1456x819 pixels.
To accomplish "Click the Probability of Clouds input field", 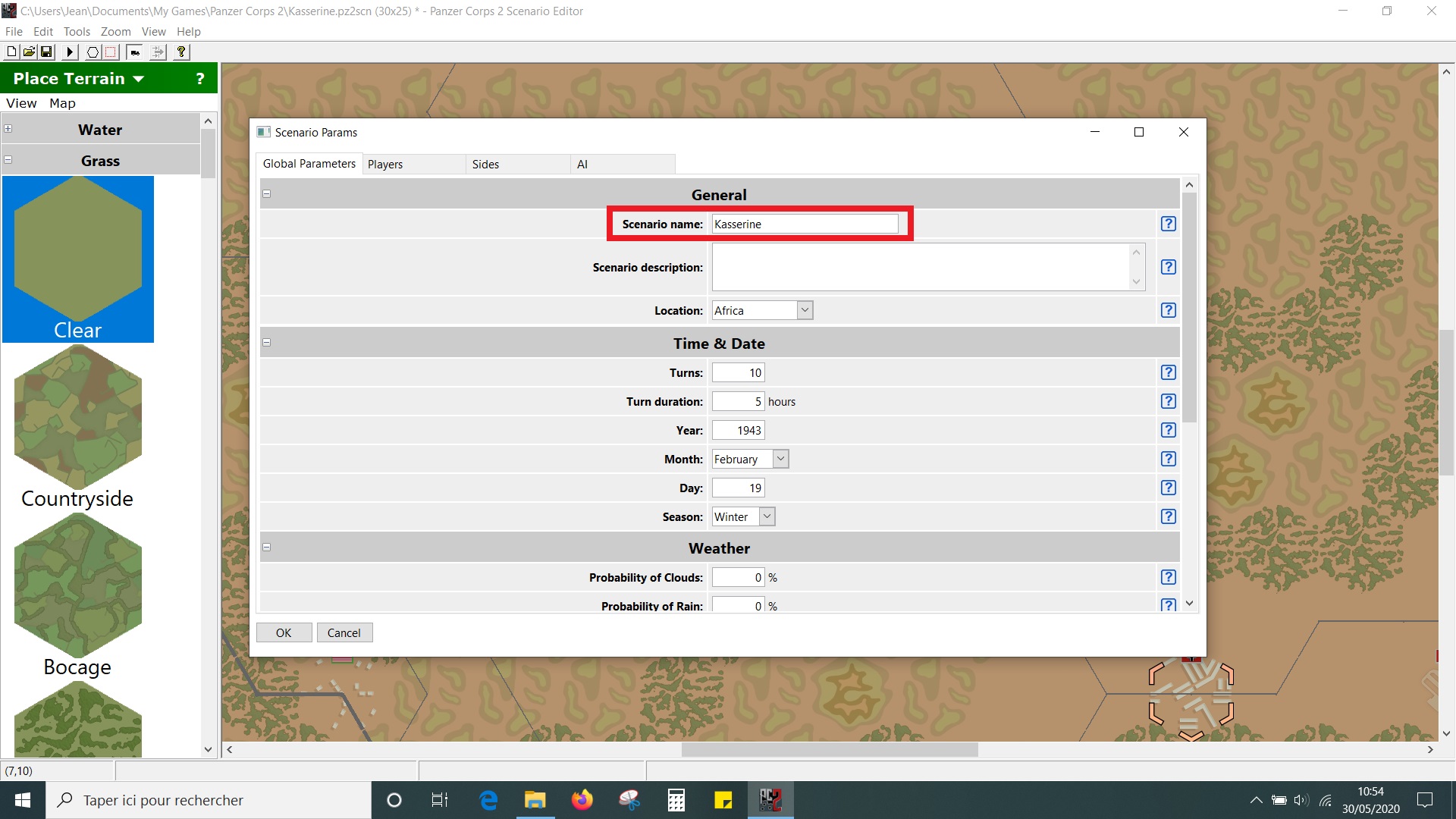I will pos(739,577).
